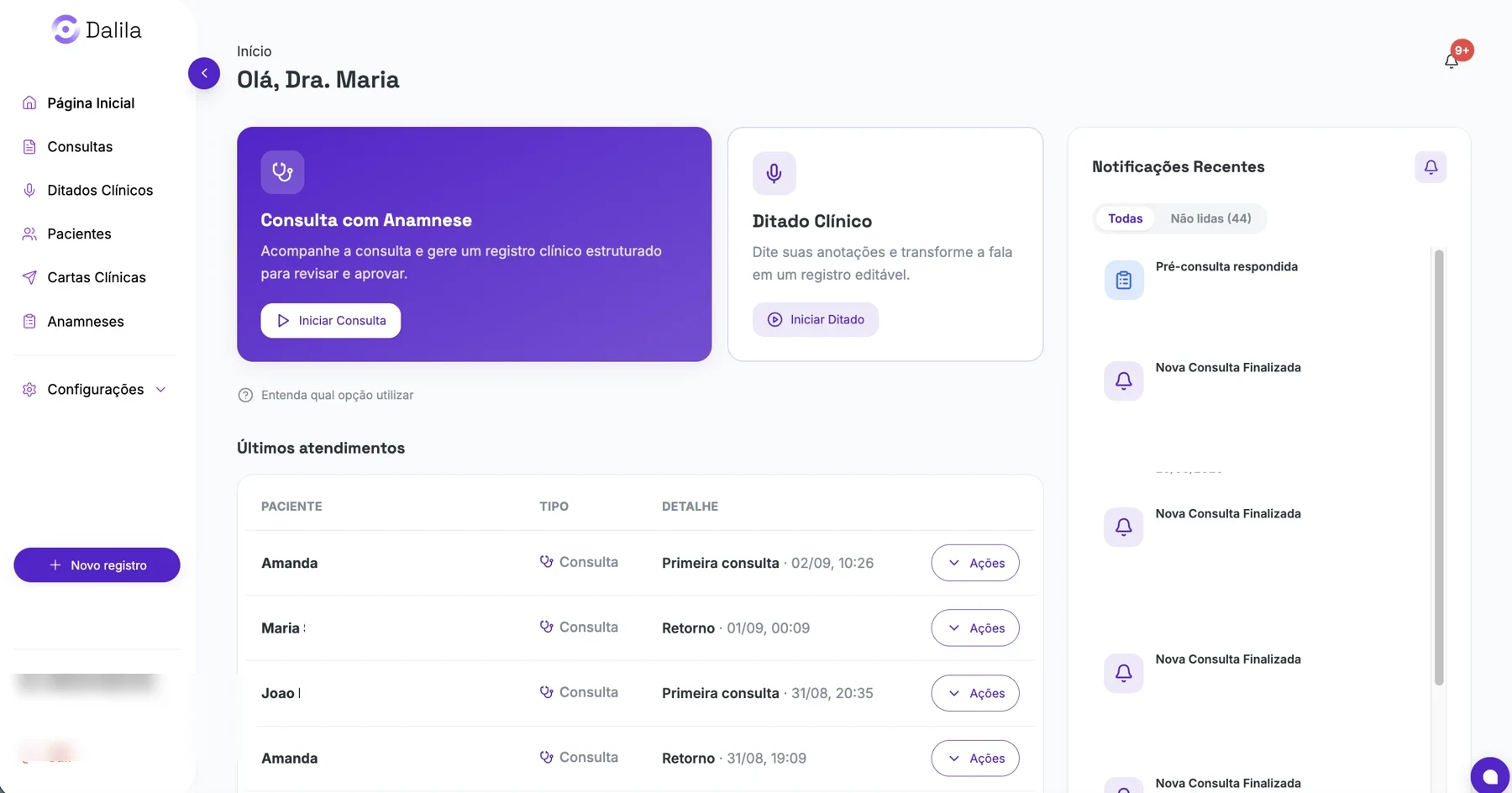Open Ações dropdown for Joao row
Viewport: 1512px width, 793px height.
[975, 693]
